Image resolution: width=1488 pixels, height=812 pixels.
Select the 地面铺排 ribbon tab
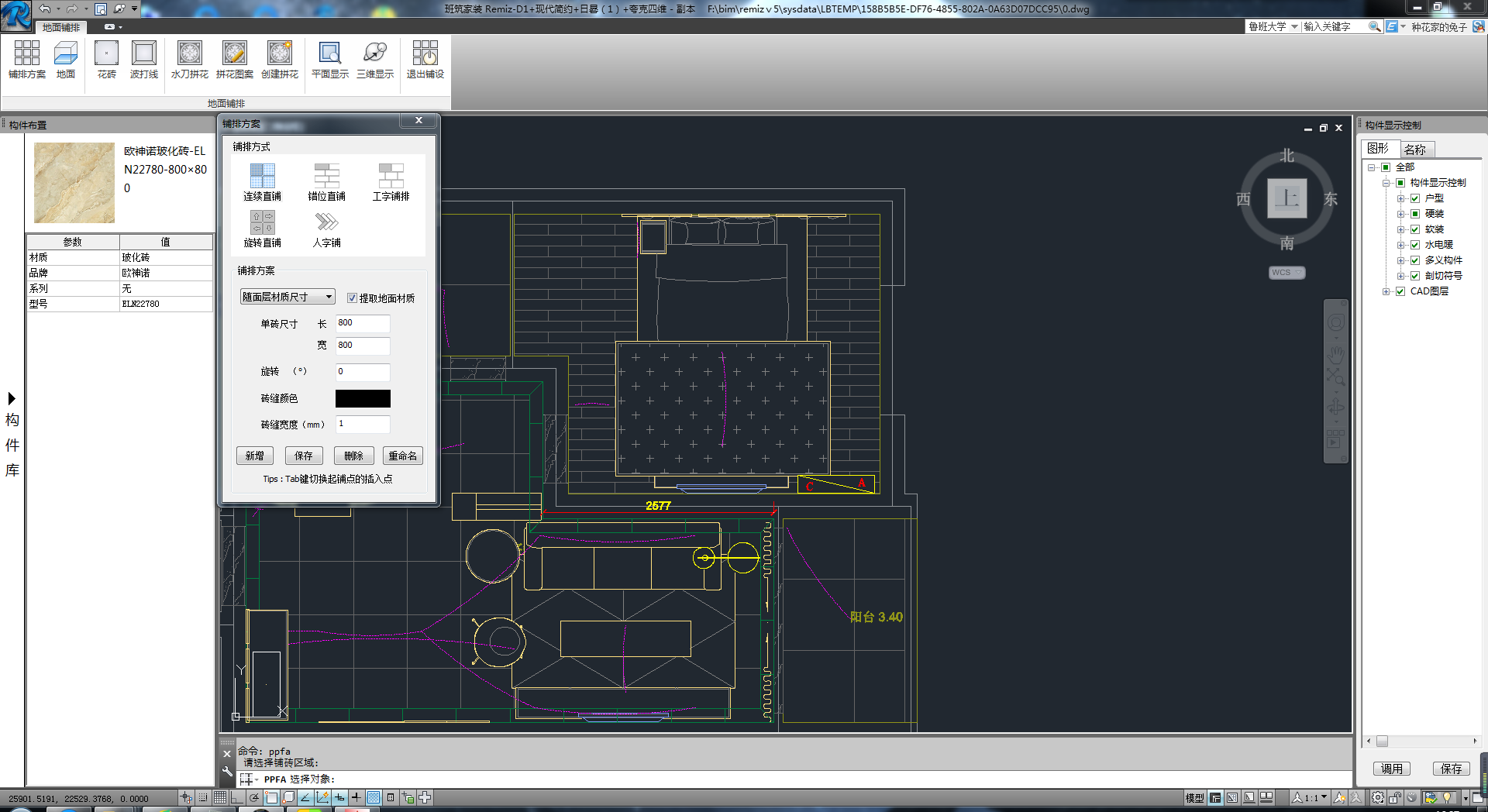click(x=61, y=27)
